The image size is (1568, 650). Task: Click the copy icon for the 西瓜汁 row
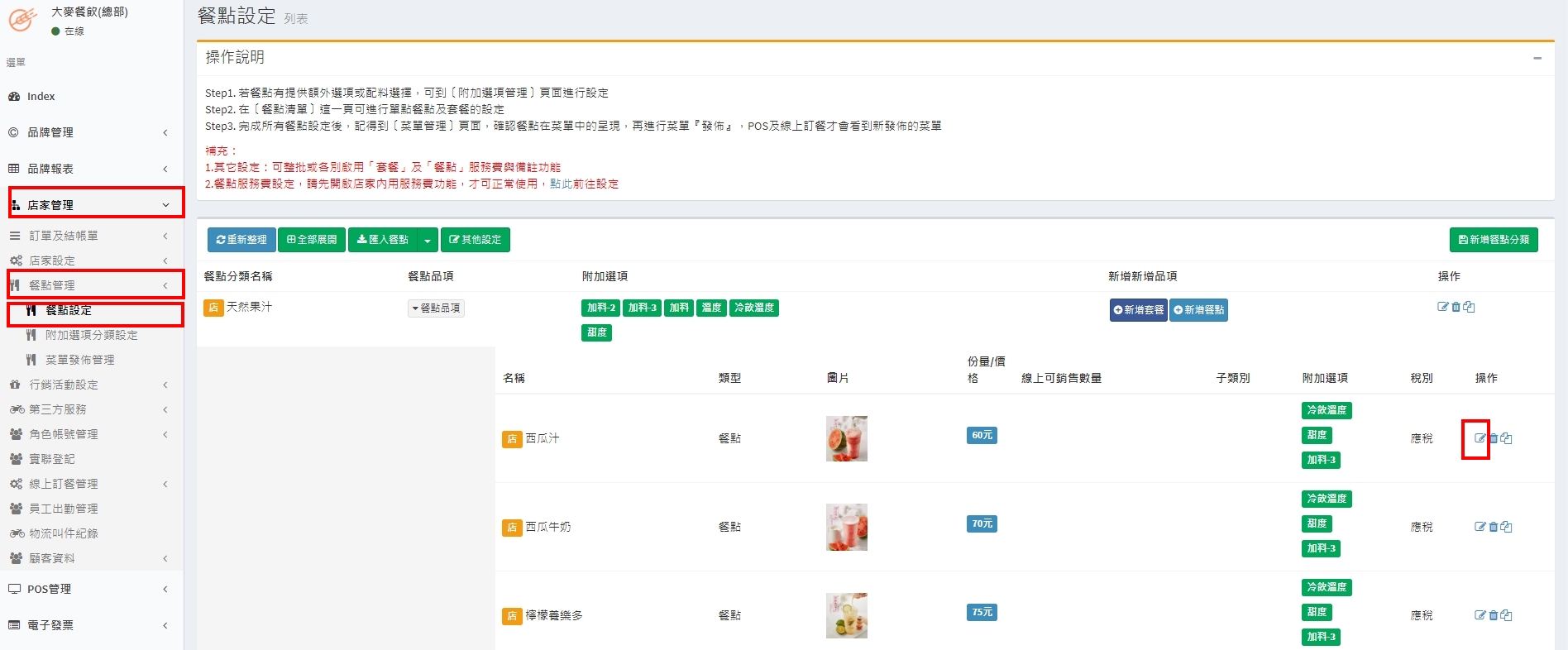[1507, 438]
